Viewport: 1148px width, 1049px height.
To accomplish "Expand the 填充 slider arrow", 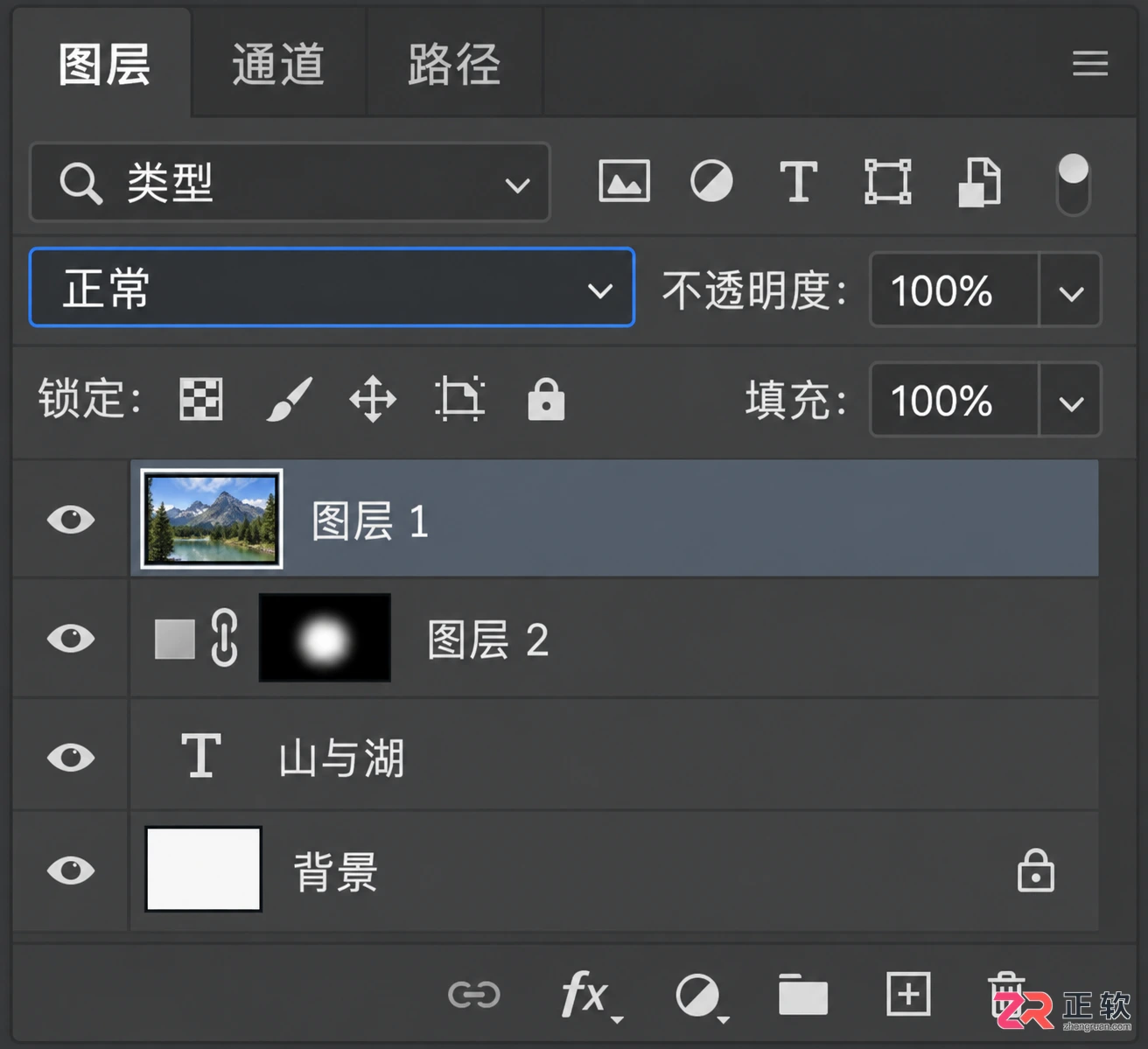I will point(1070,401).
